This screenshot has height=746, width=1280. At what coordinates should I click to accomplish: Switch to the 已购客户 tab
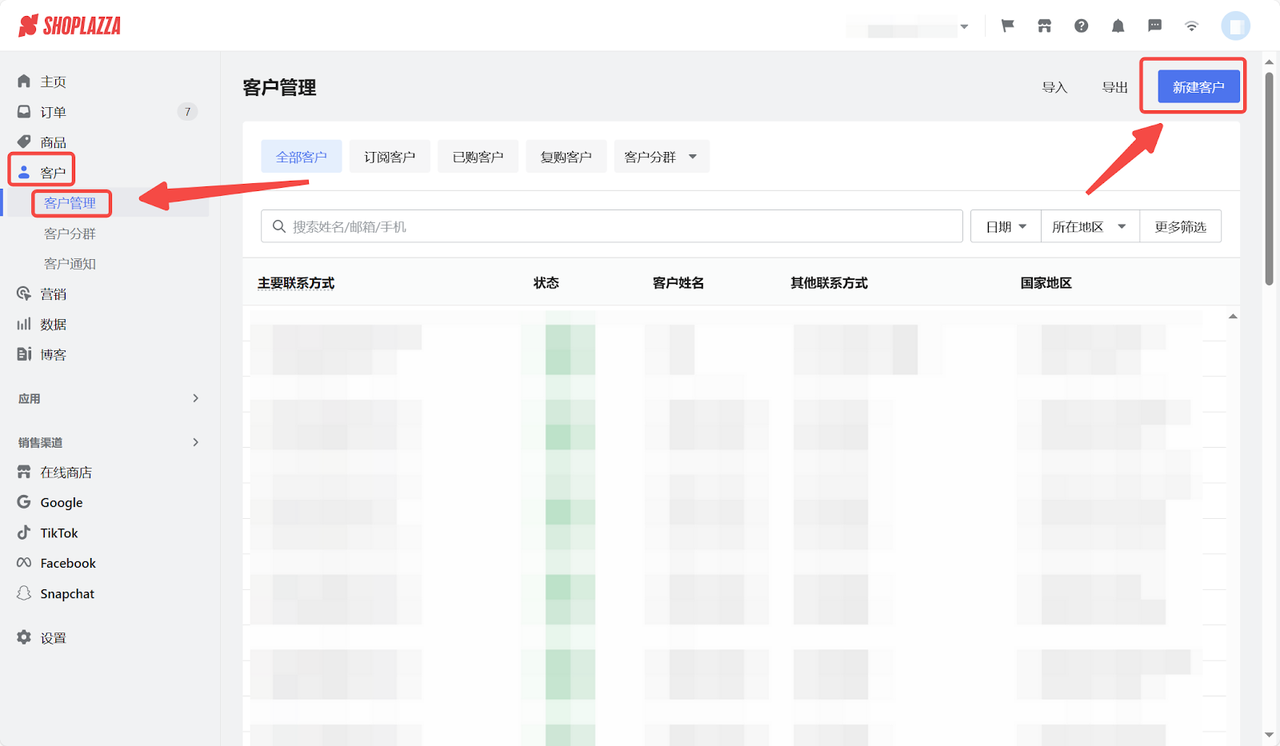point(478,156)
